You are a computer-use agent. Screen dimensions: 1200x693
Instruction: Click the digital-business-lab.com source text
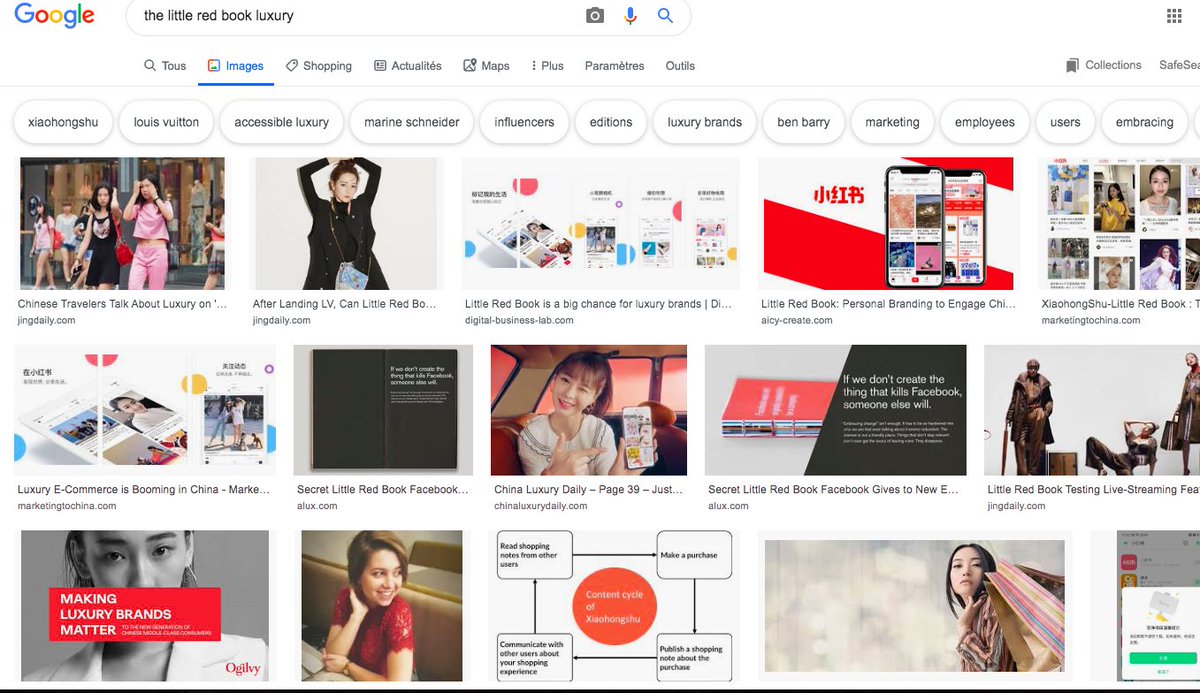[x=519, y=320]
